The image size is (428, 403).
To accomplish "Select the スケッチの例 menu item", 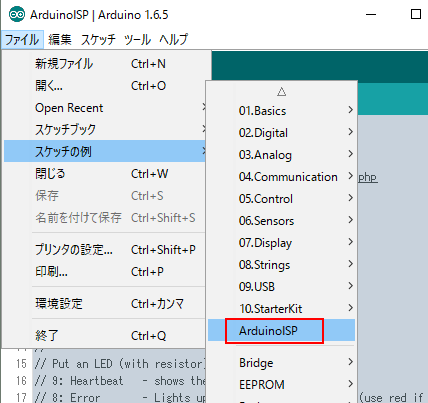I will coord(105,151).
